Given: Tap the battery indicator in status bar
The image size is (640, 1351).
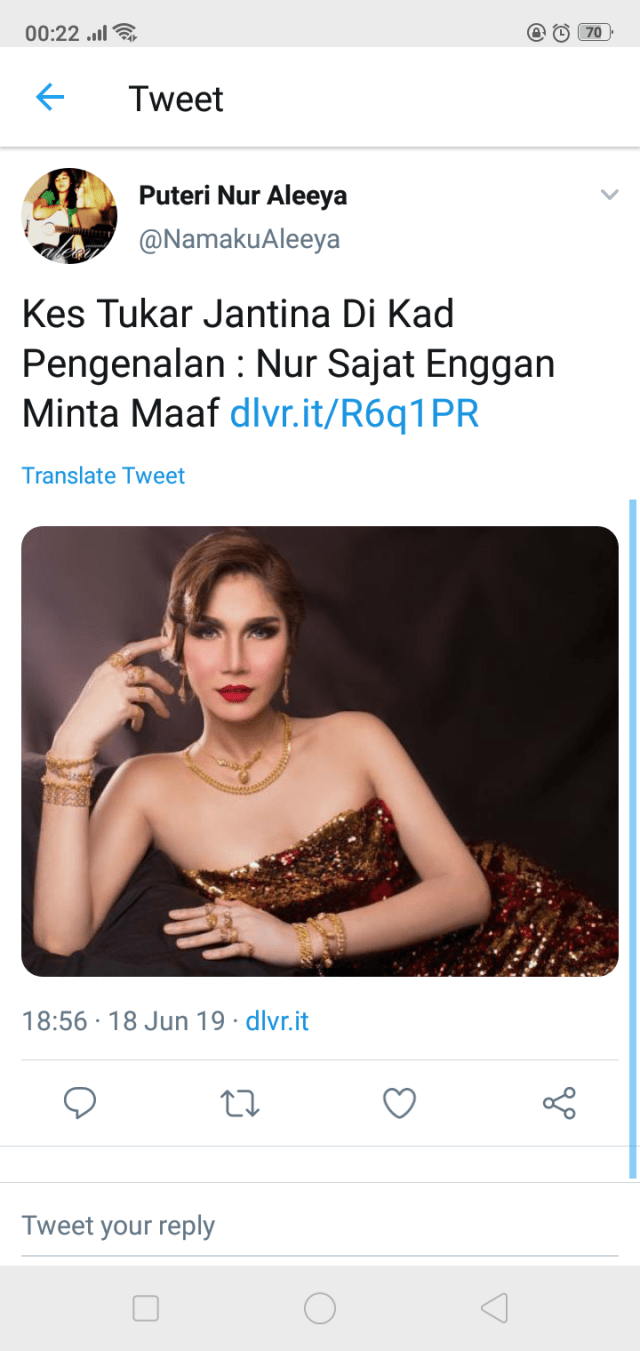Looking at the screenshot, I should (x=594, y=32).
